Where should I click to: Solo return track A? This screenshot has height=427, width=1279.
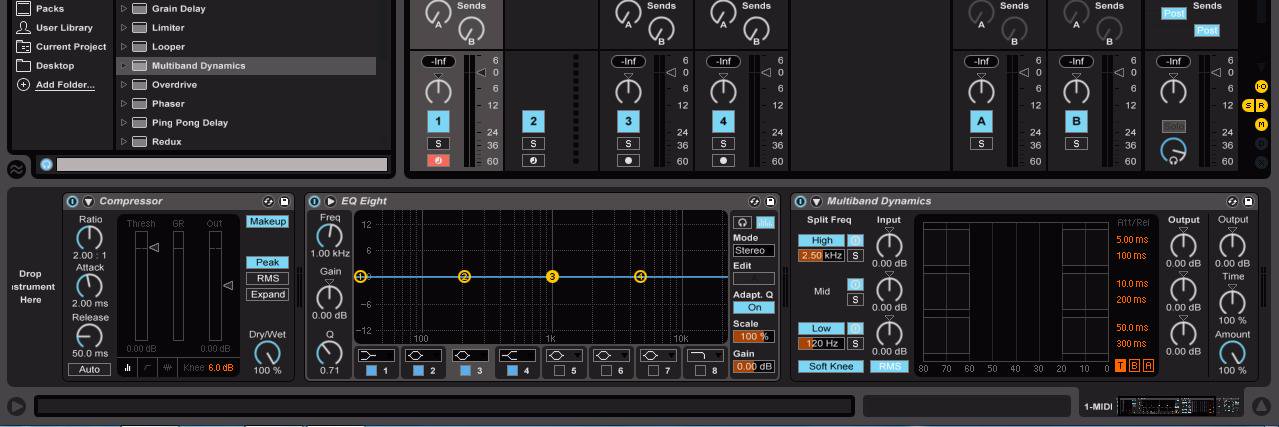coord(981,144)
